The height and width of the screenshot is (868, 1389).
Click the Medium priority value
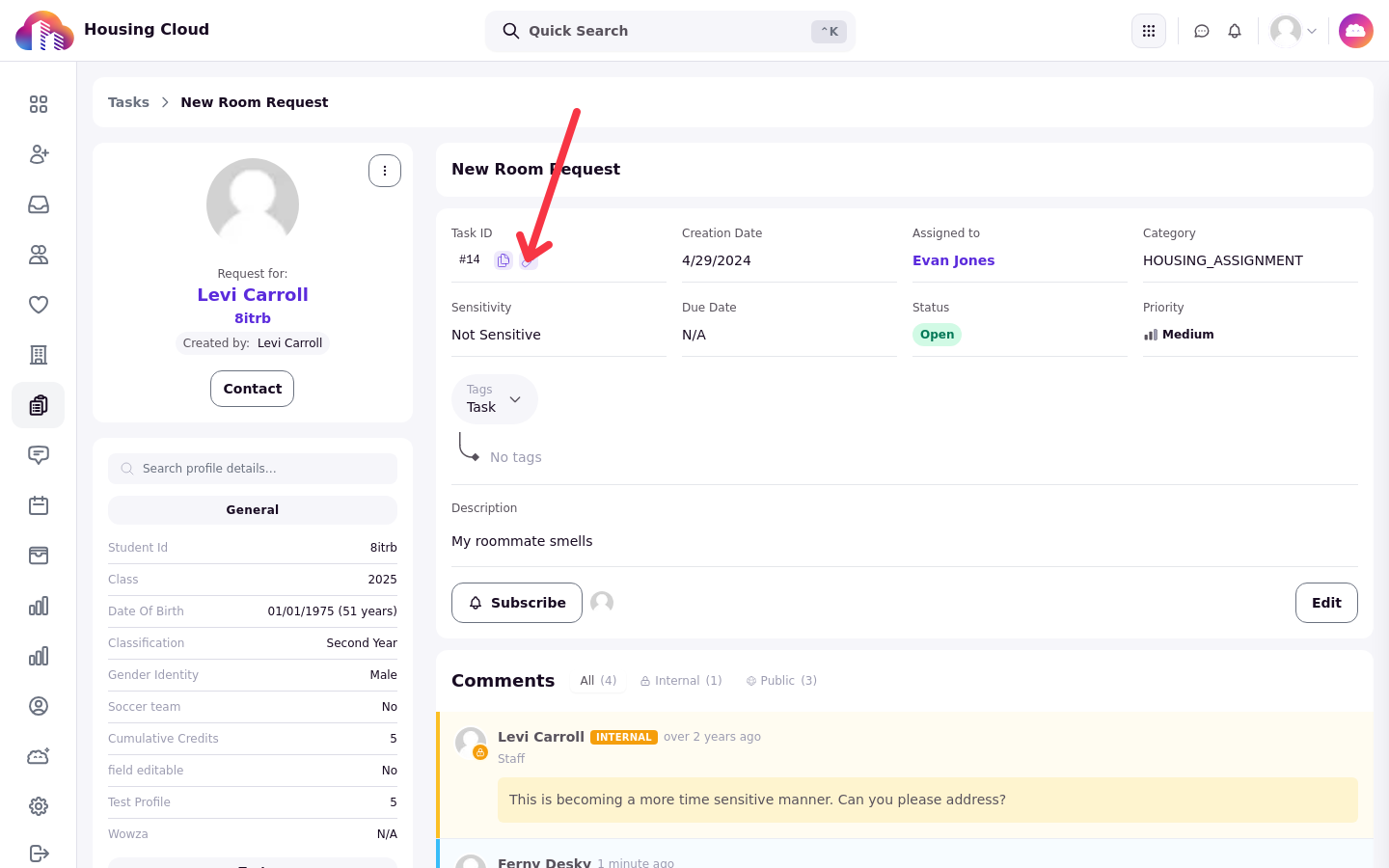click(1179, 335)
